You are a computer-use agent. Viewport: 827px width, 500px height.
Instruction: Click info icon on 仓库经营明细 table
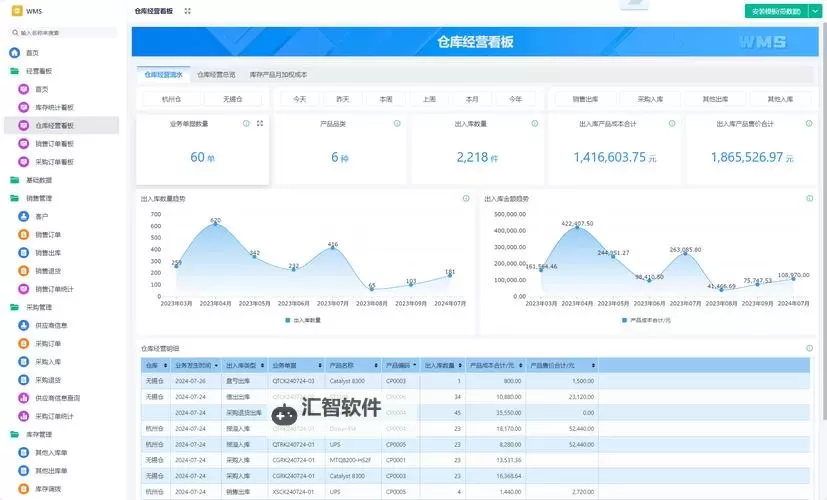(x=810, y=348)
